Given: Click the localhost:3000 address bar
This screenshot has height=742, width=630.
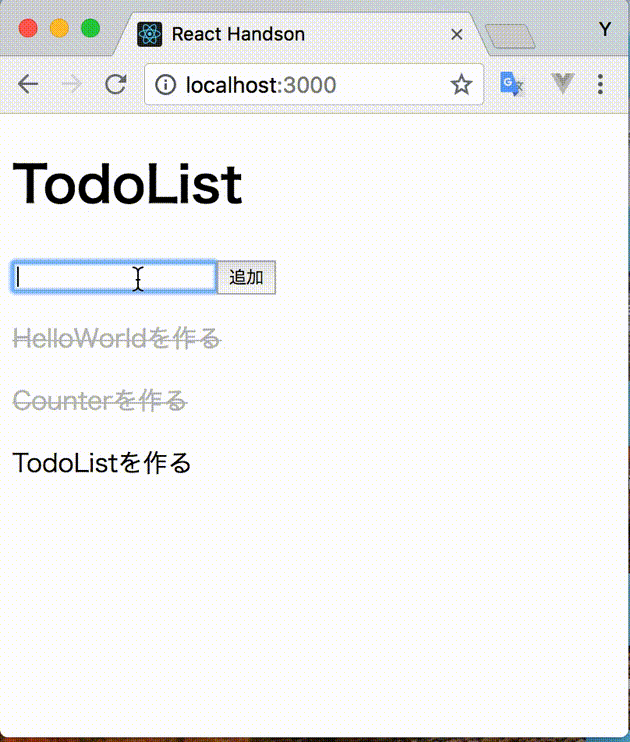Looking at the screenshot, I should (x=314, y=85).
